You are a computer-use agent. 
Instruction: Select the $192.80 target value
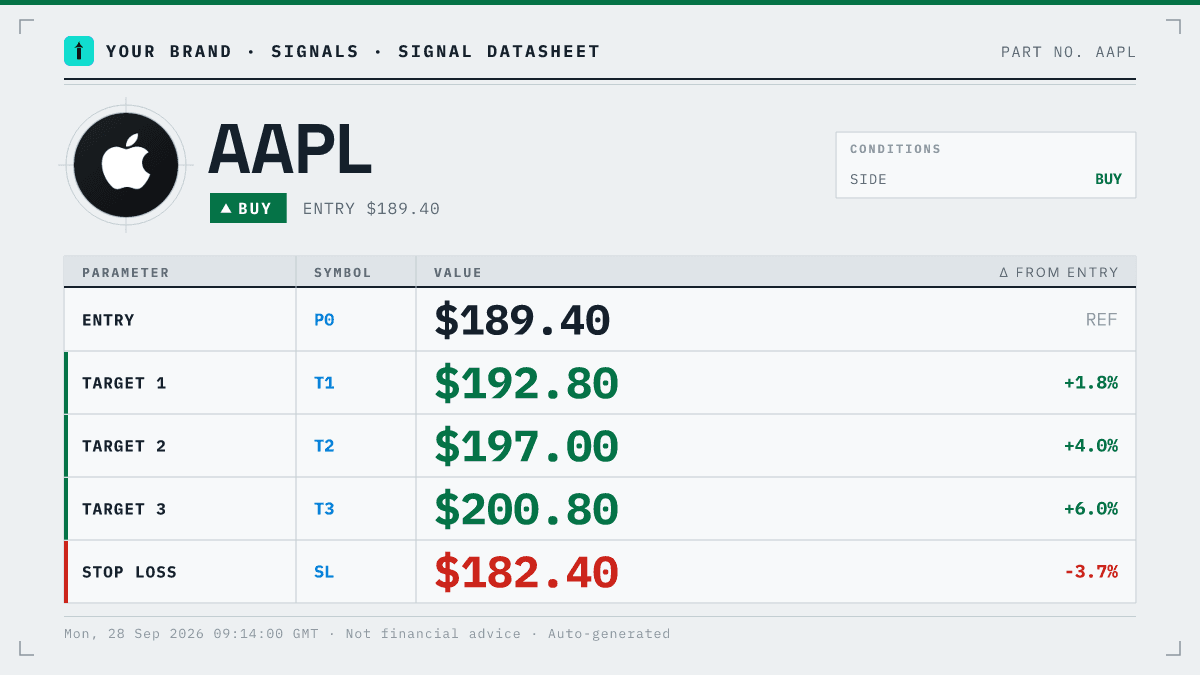pos(526,384)
